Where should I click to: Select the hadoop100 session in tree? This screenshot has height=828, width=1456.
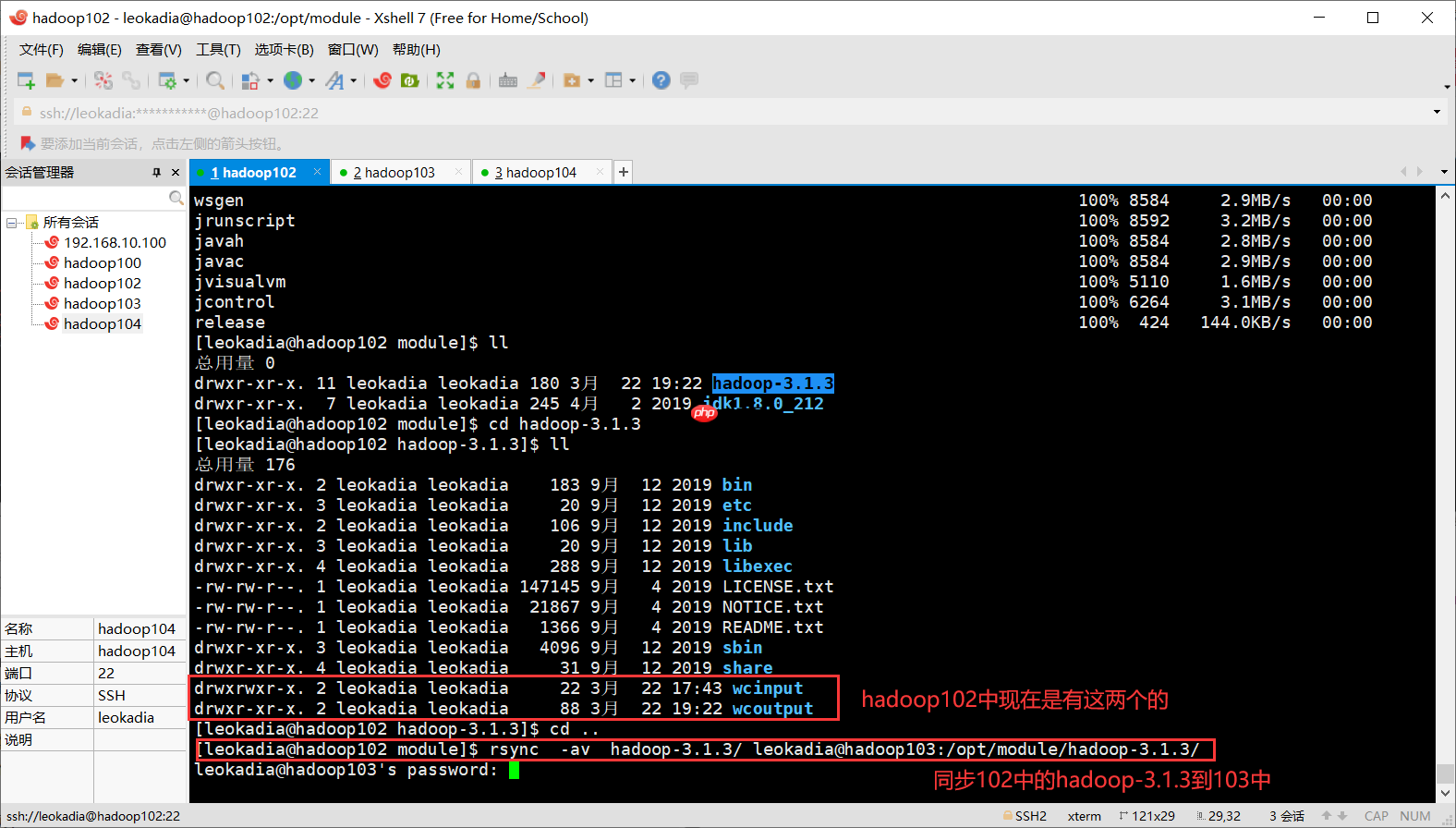coord(103,263)
